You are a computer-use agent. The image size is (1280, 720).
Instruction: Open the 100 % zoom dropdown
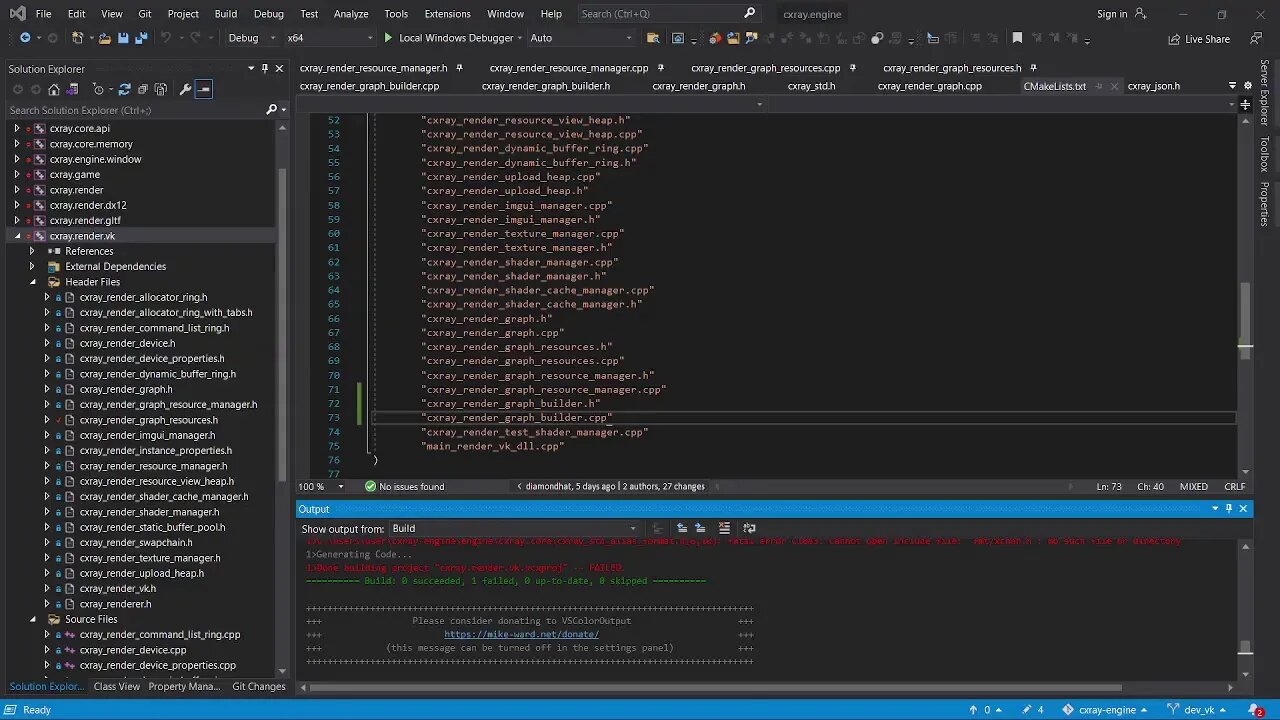pyautogui.click(x=340, y=486)
